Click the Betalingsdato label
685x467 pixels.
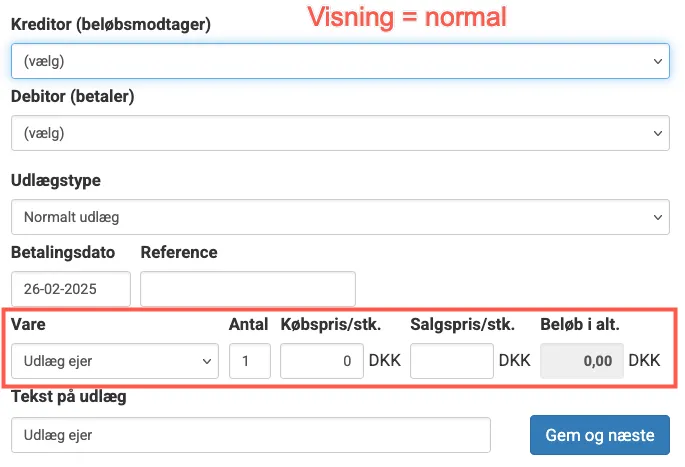(x=63, y=252)
